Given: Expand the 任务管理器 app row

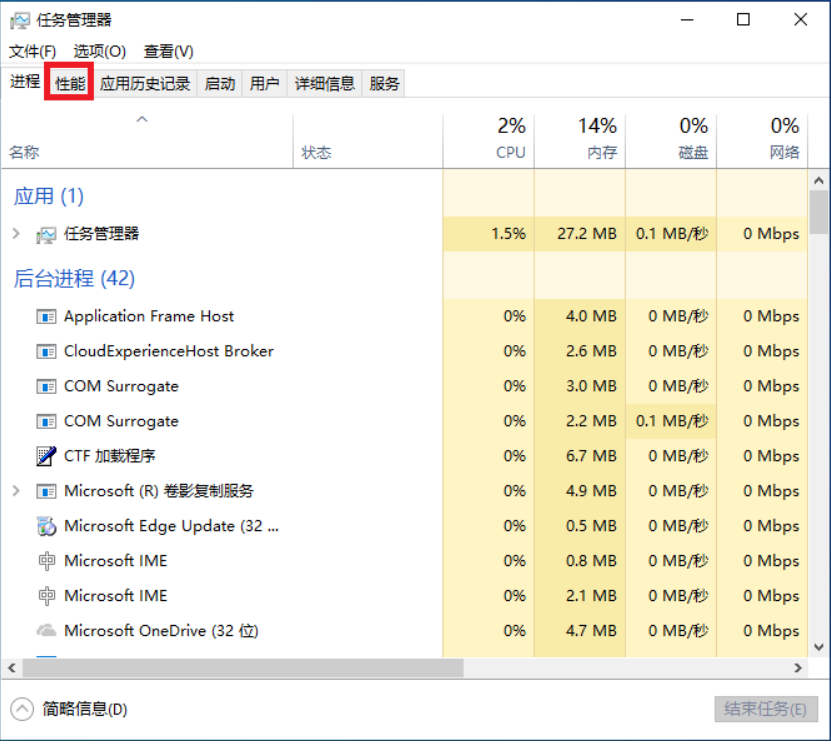Looking at the screenshot, I should click(16, 234).
